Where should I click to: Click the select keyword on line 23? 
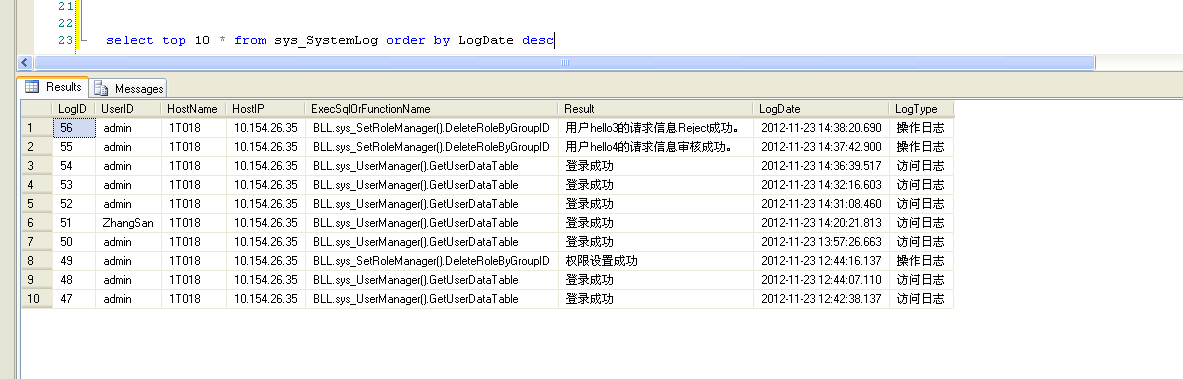[130, 41]
